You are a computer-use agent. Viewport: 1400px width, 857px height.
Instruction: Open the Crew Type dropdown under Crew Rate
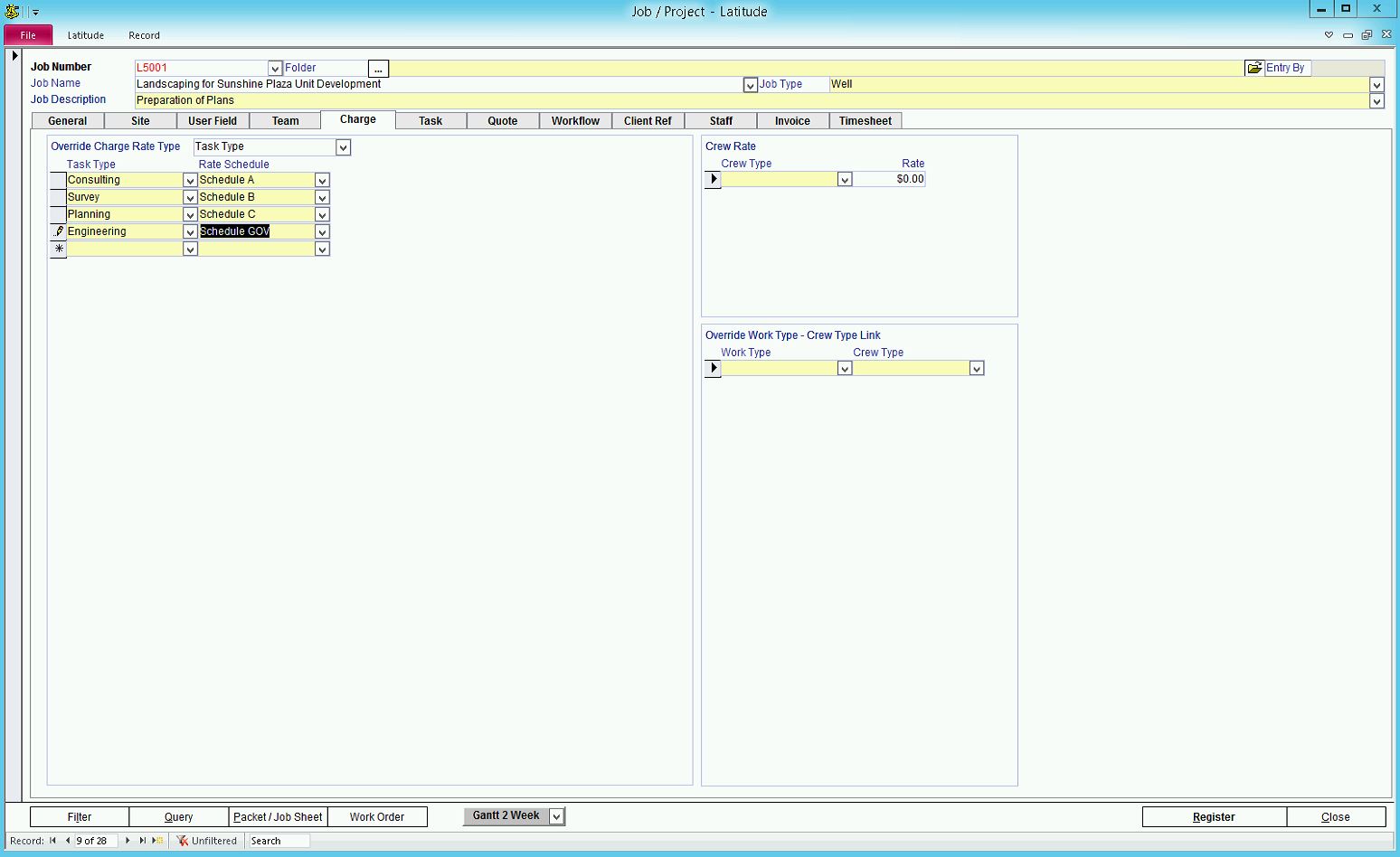click(845, 180)
